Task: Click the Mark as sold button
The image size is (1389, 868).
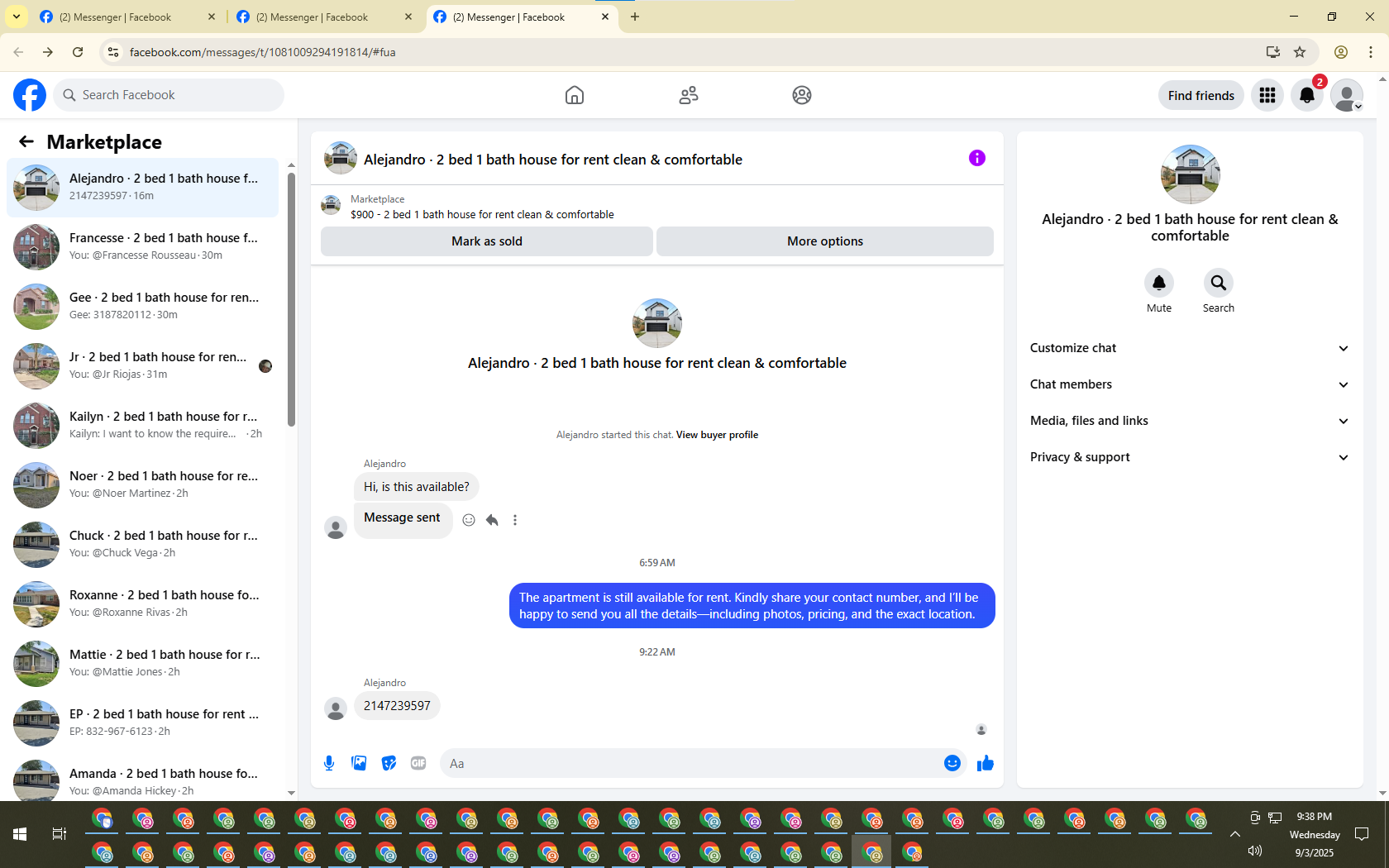Action: coord(487,241)
